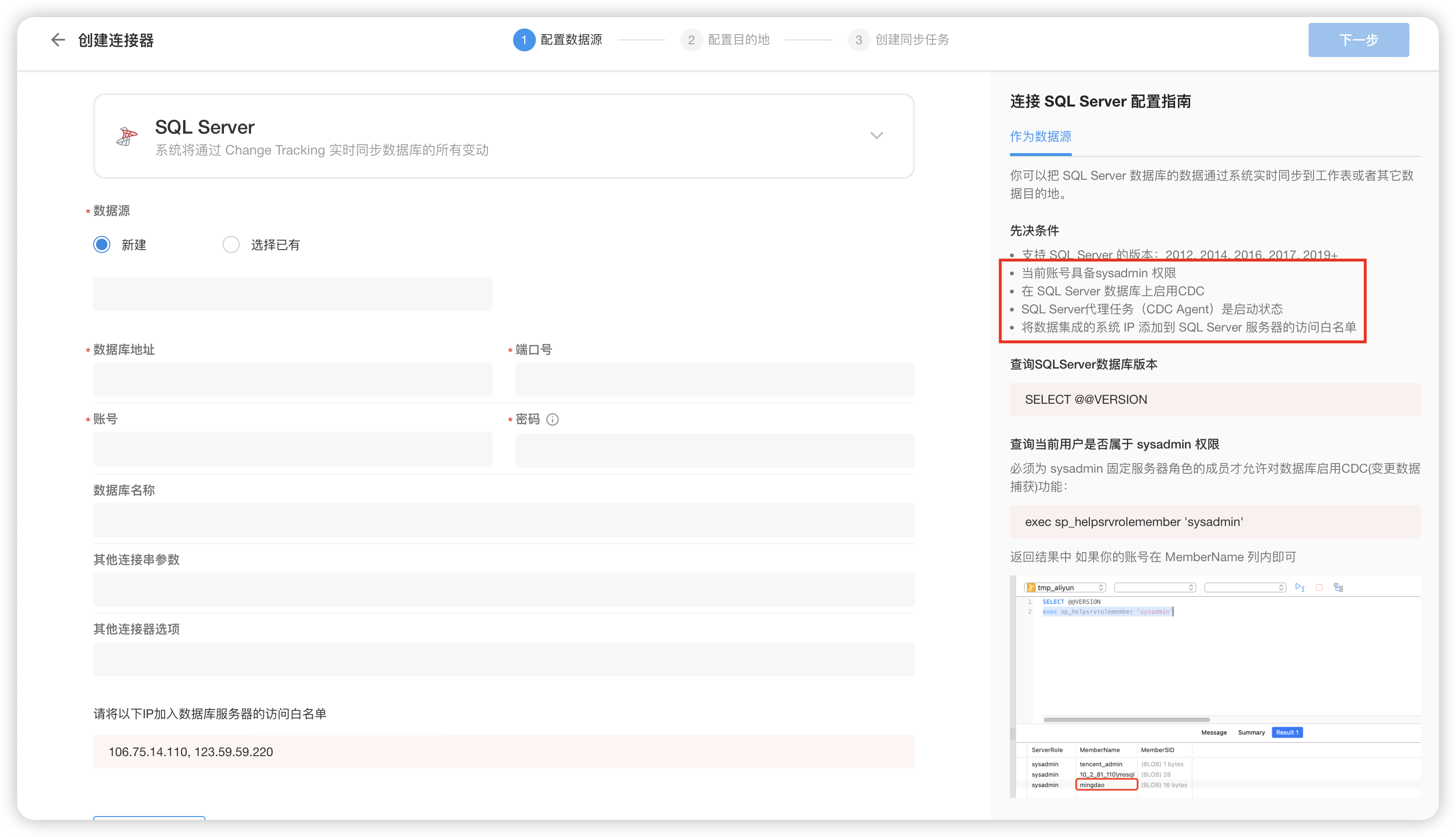Click the 数据库名称 input field
The height and width of the screenshot is (837, 1456).
[504, 520]
